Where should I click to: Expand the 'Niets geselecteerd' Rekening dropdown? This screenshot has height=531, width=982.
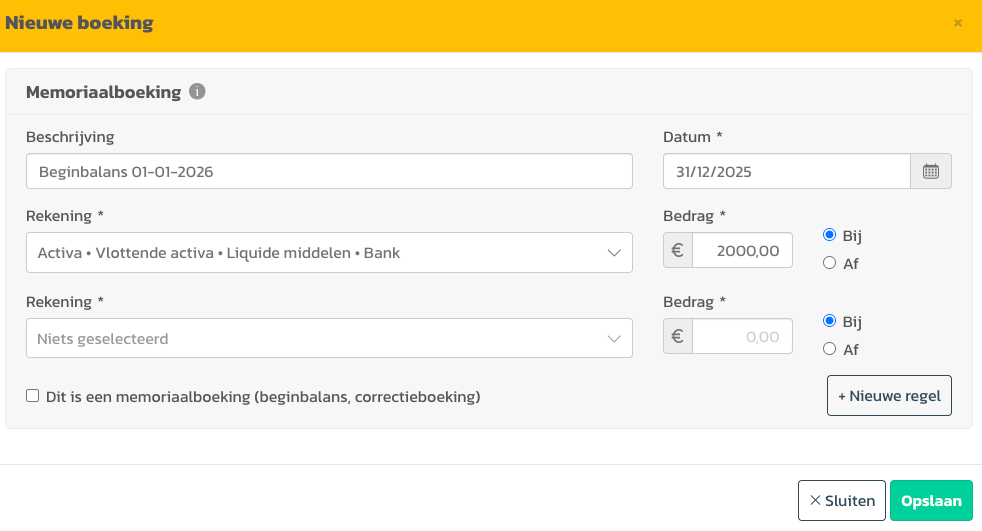(x=329, y=339)
